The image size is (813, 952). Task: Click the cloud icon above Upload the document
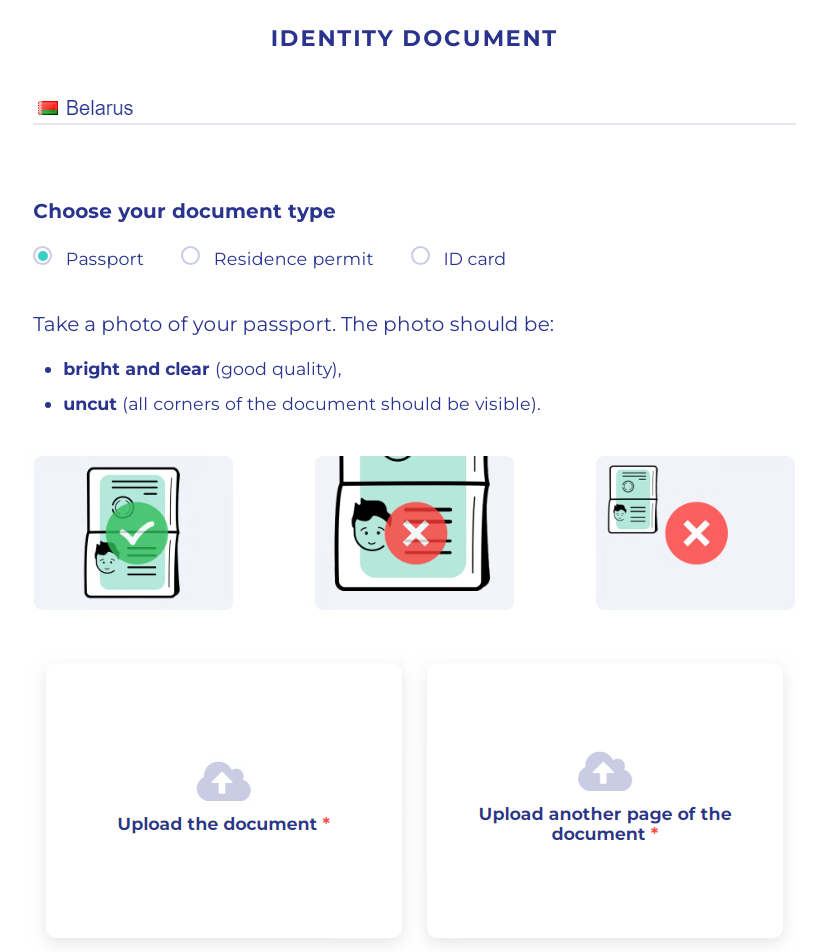[x=223, y=781]
